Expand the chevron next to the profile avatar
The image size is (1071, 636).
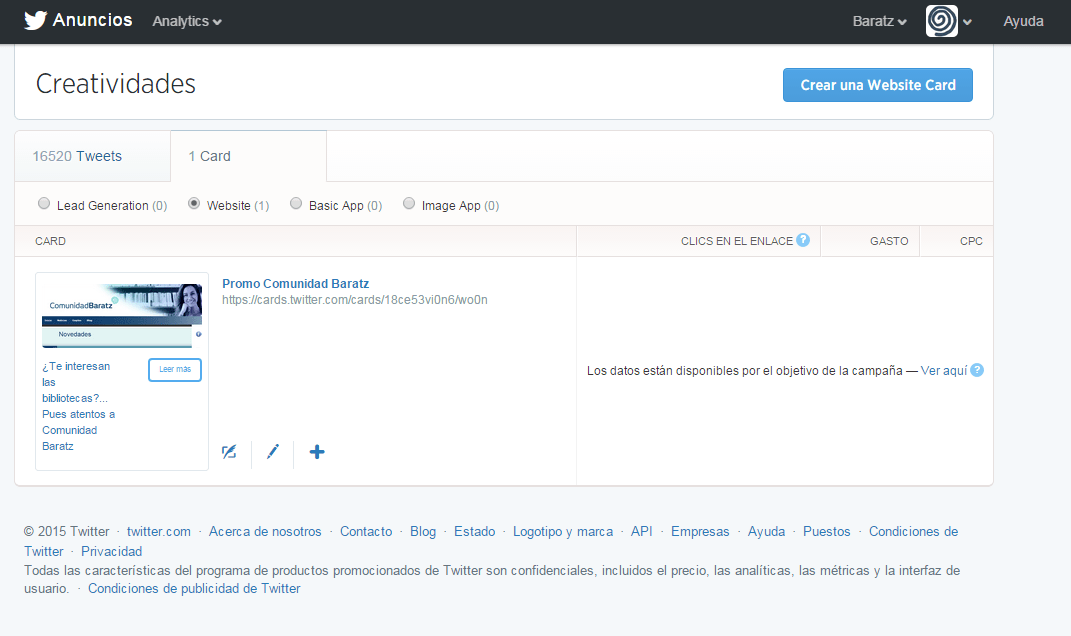tap(967, 22)
